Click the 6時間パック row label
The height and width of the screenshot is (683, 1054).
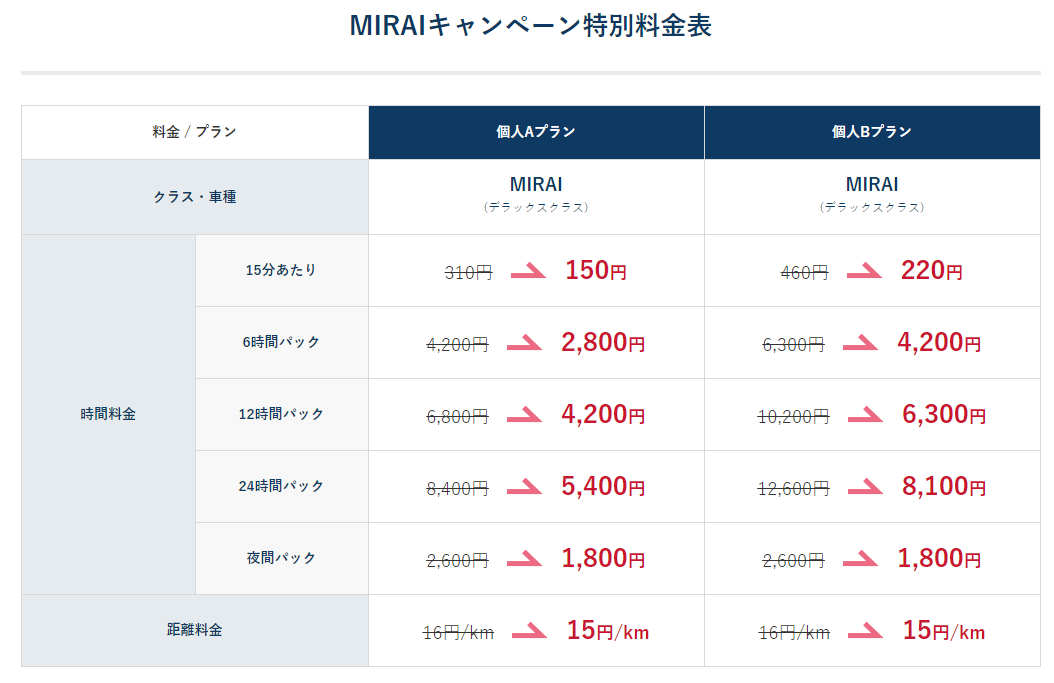[281, 342]
